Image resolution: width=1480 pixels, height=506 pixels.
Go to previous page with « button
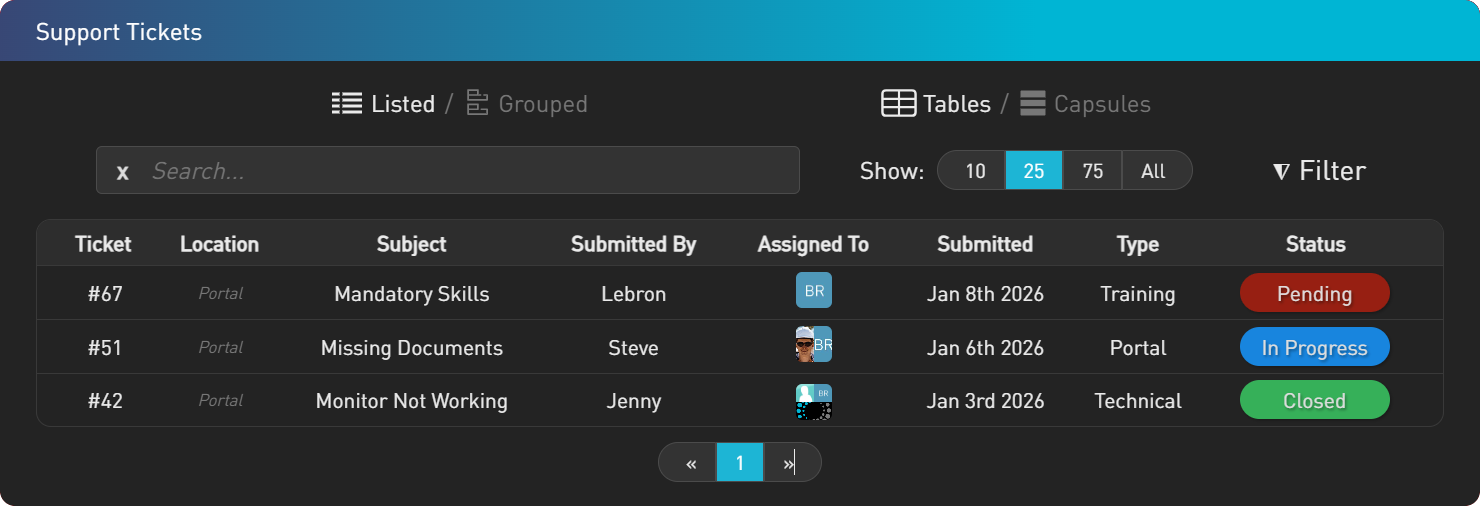pyautogui.click(x=690, y=463)
